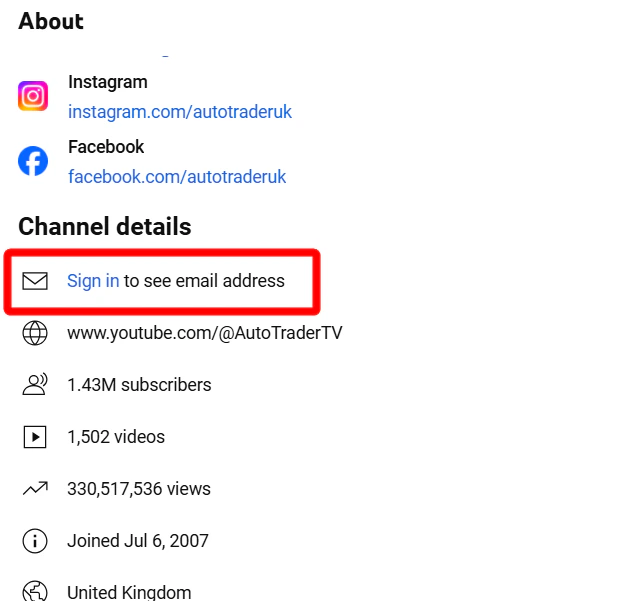
Task: Click the Instagram logo icon
Action: tap(33, 96)
